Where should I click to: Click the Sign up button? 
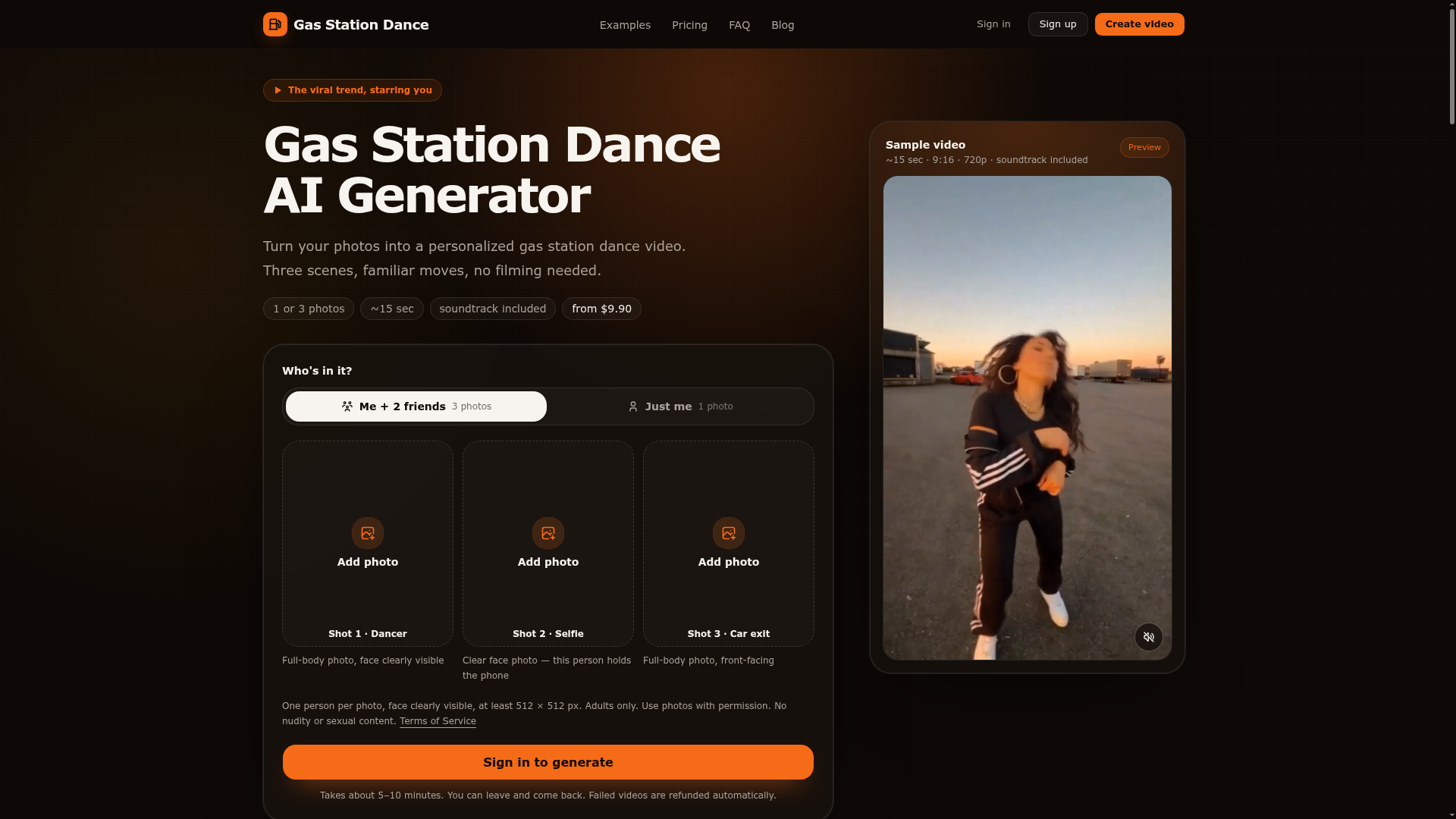click(1058, 24)
